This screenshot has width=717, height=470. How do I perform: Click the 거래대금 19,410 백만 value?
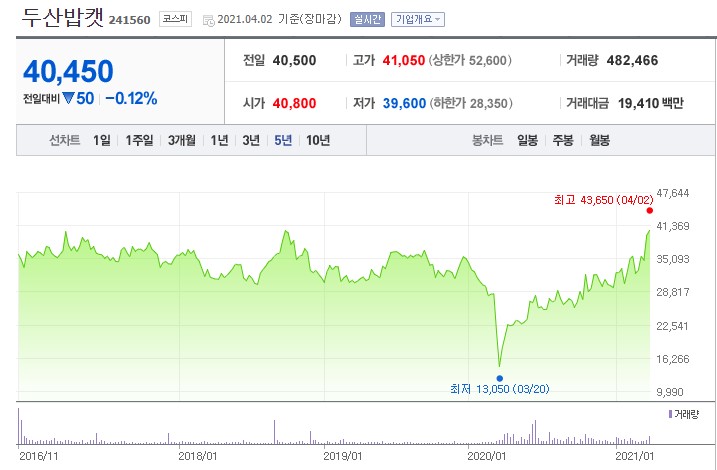tap(651, 103)
